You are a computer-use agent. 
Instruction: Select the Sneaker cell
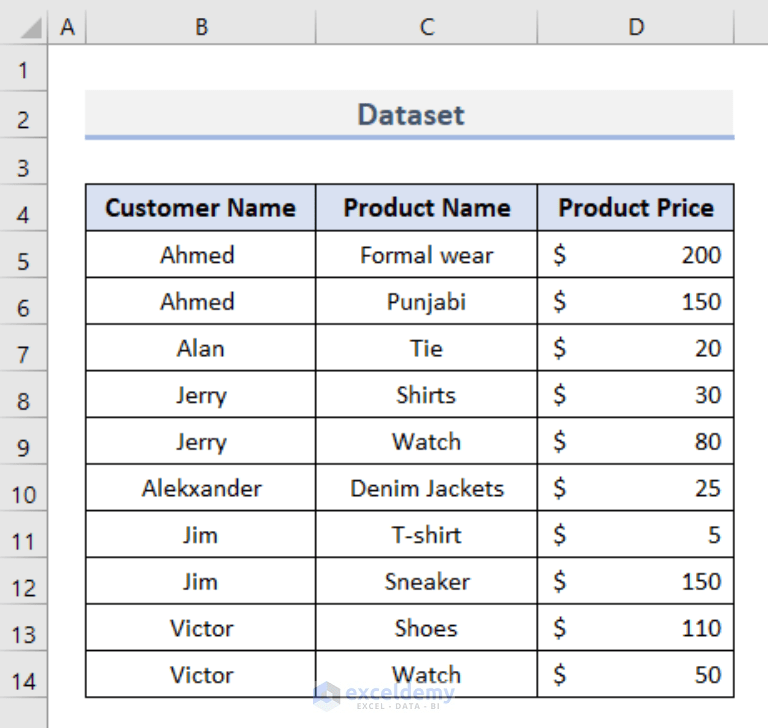point(427,581)
